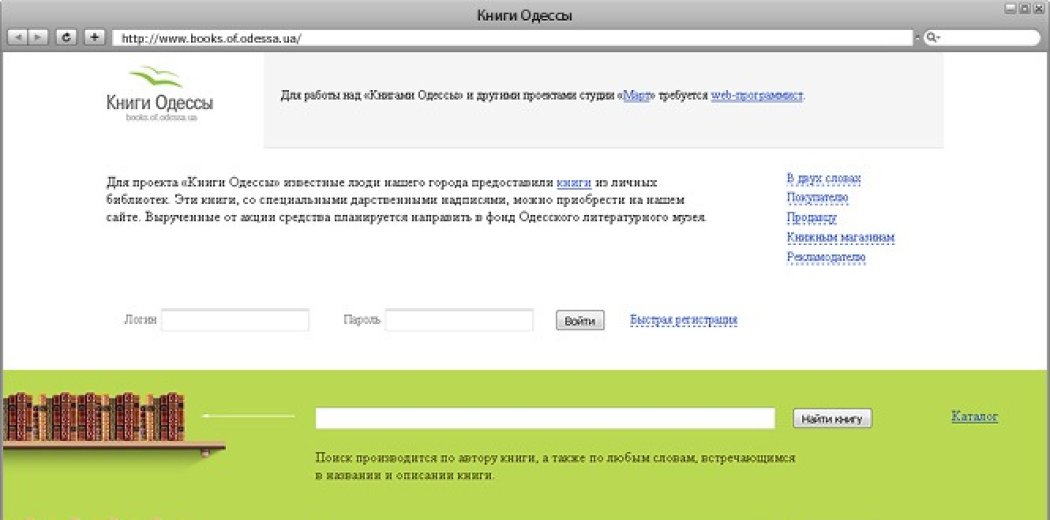Focus the Логин input field

click(235, 320)
